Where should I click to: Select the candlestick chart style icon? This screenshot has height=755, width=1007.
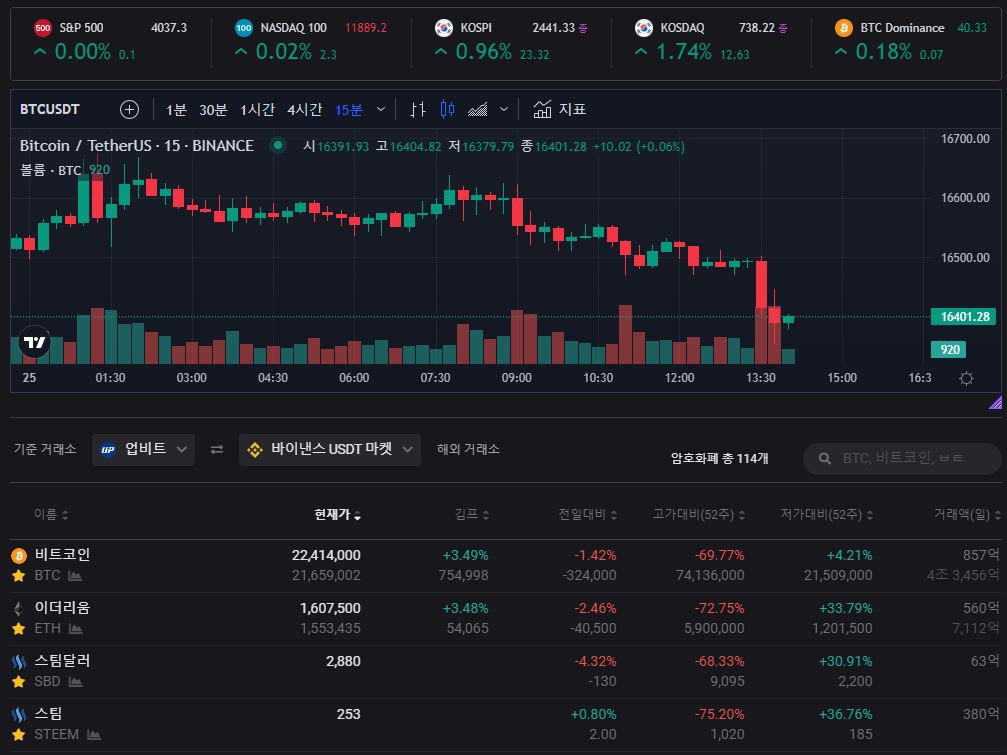click(447, 109)
